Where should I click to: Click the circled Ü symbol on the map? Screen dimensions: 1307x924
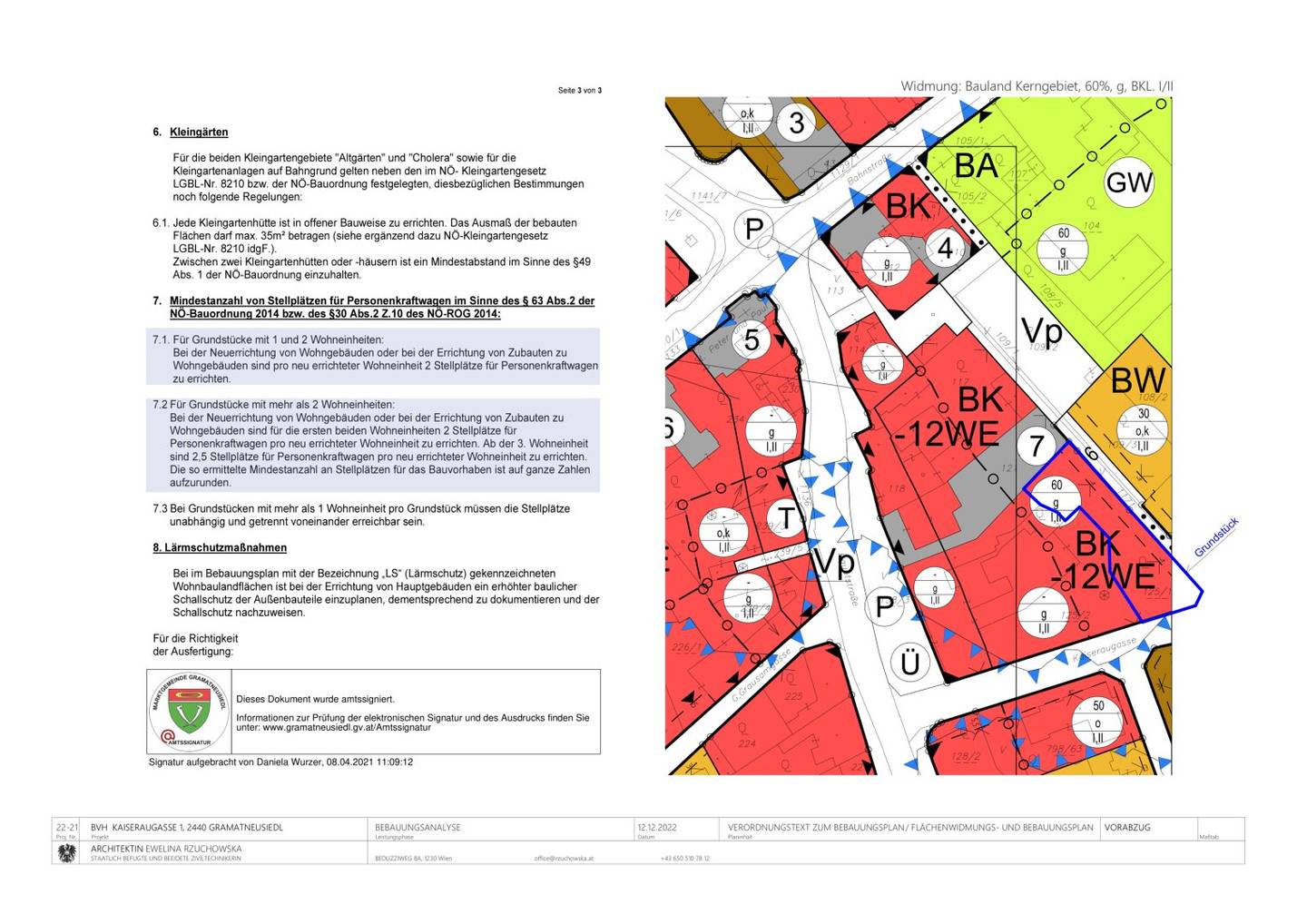(909, 663)
